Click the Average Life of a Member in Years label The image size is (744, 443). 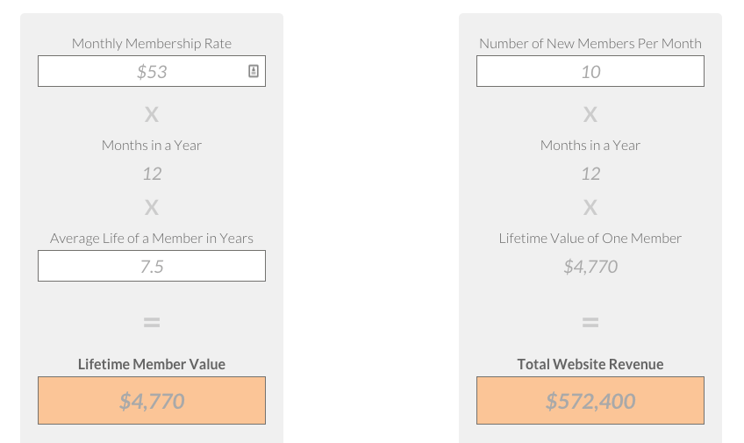[x=152, y=238]
